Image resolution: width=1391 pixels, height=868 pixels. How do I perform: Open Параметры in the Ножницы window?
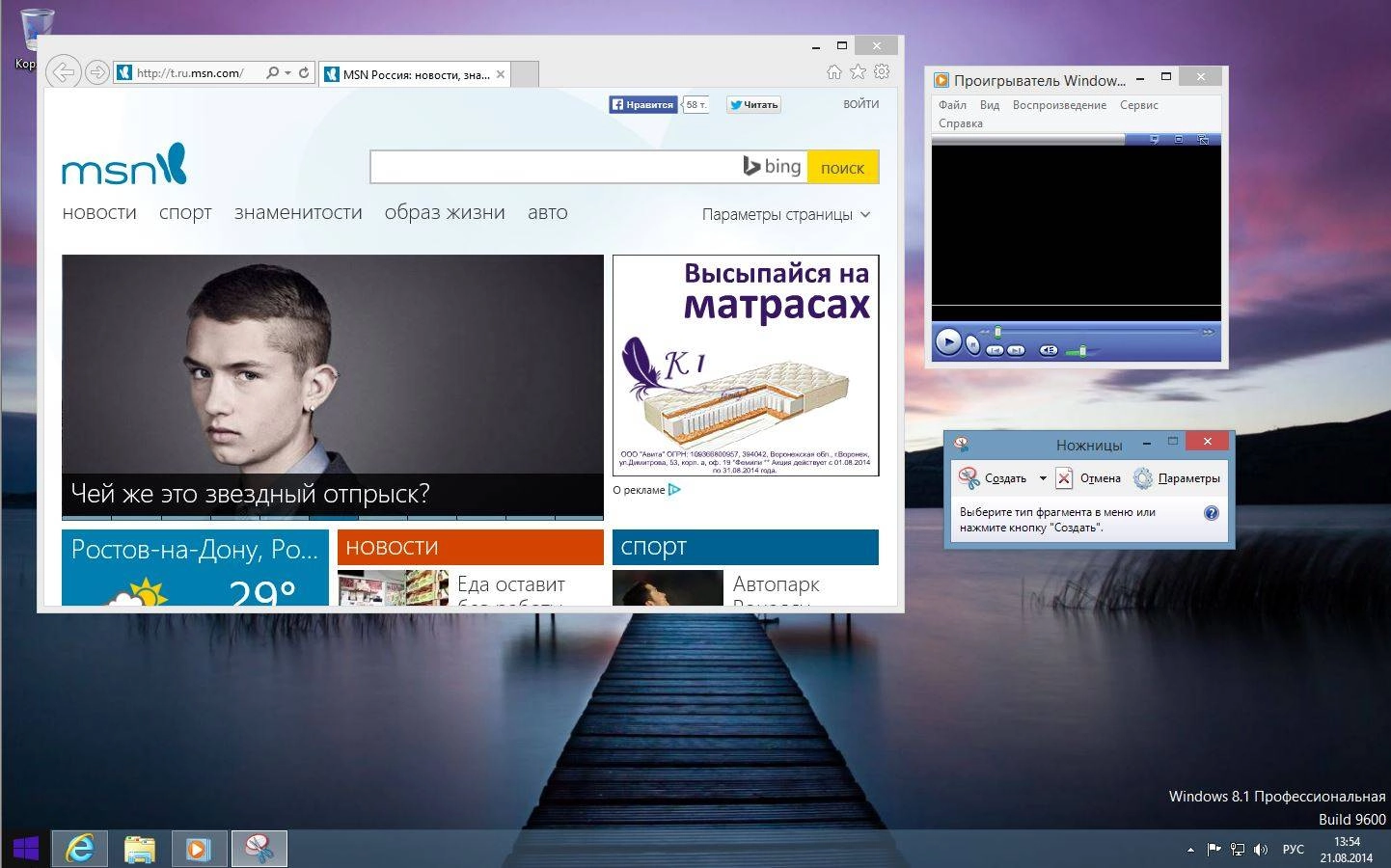[1177, 478]
